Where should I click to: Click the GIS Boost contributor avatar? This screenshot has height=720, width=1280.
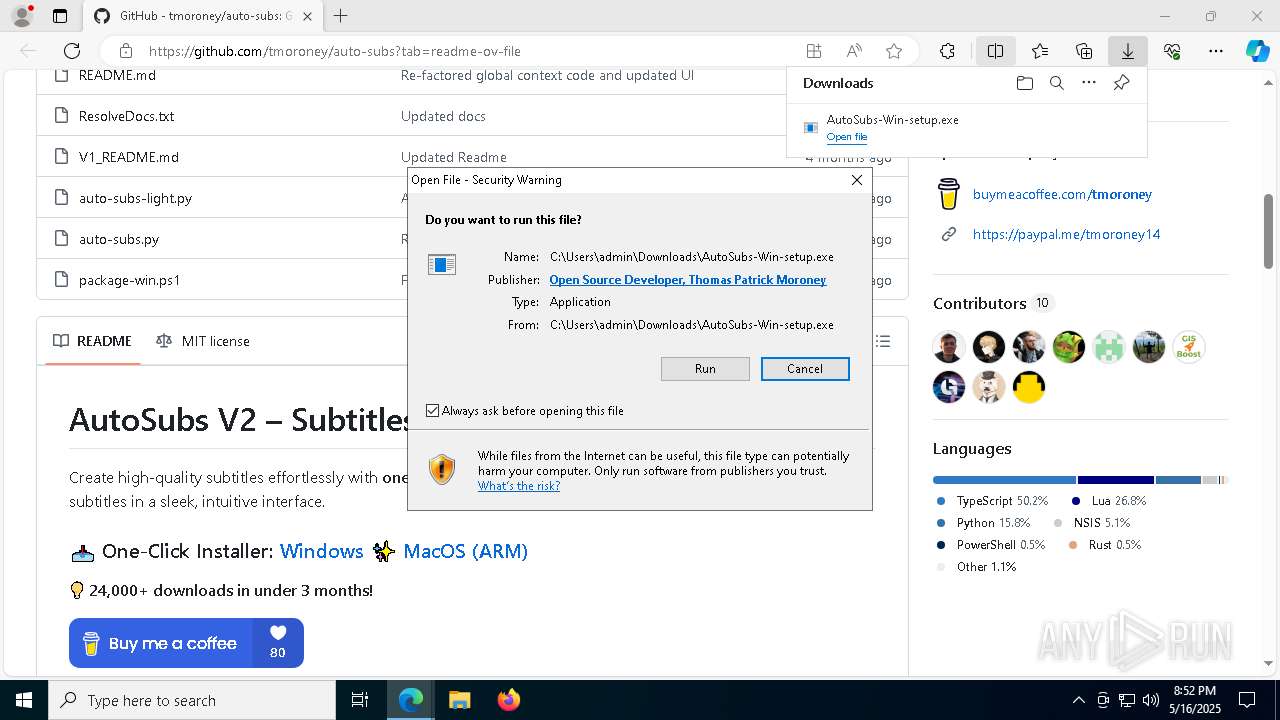coord(1189,347)
